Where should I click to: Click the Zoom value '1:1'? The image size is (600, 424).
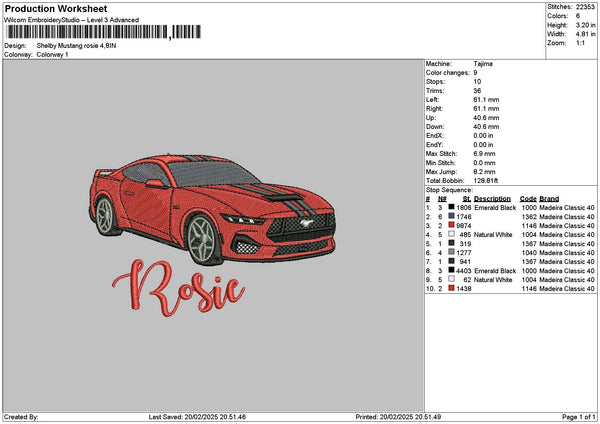[580, 43]
